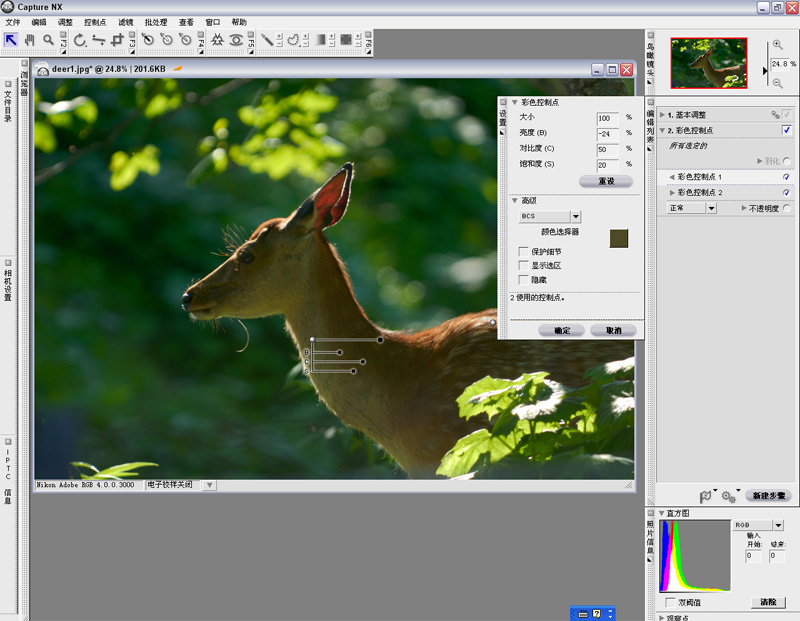The width and height of the screenshot is (800, 621).
Task: Open the 滤镜 menu
Action: 126,22
